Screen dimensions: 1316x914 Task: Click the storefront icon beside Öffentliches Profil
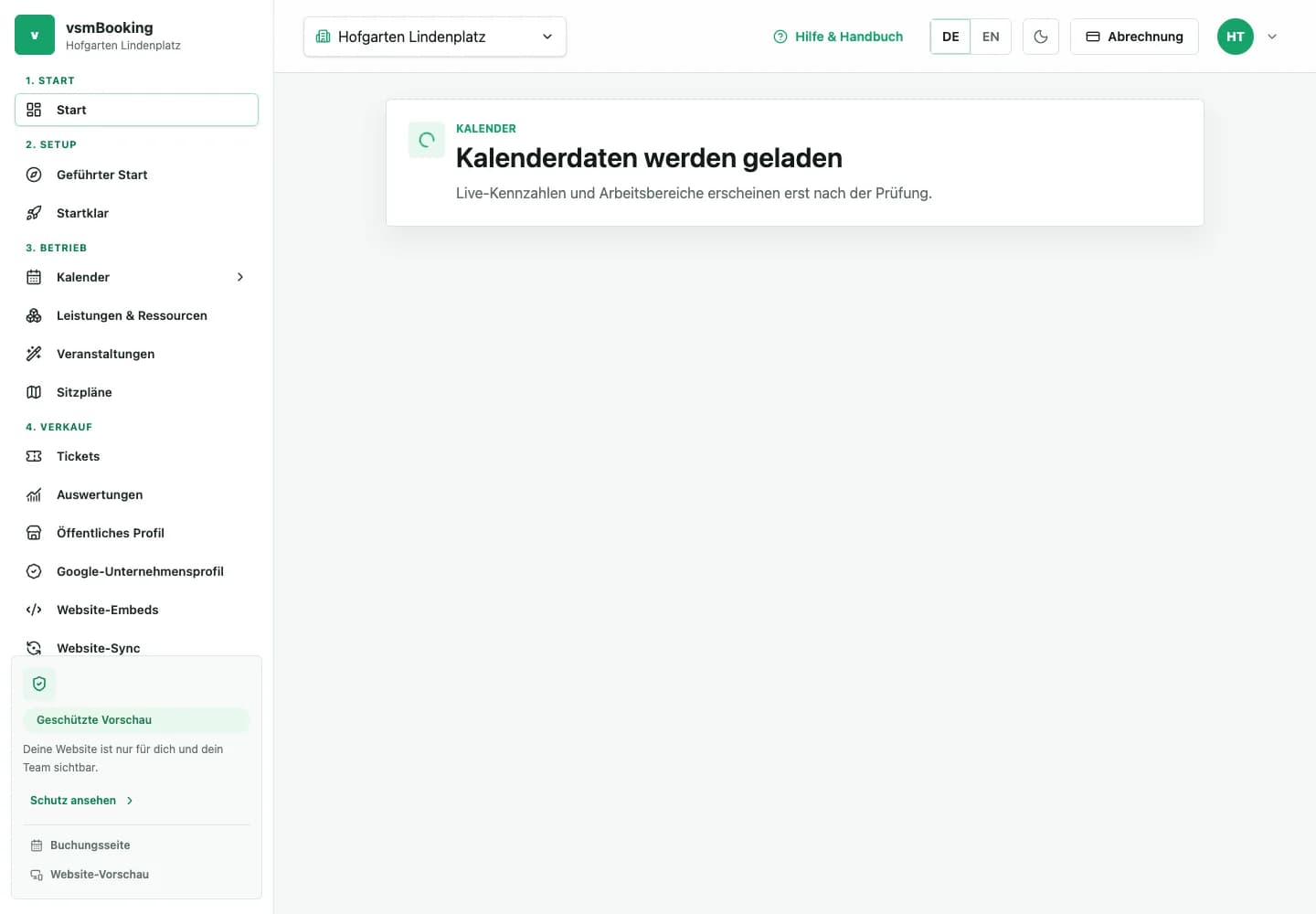click(x=34, y=533)
